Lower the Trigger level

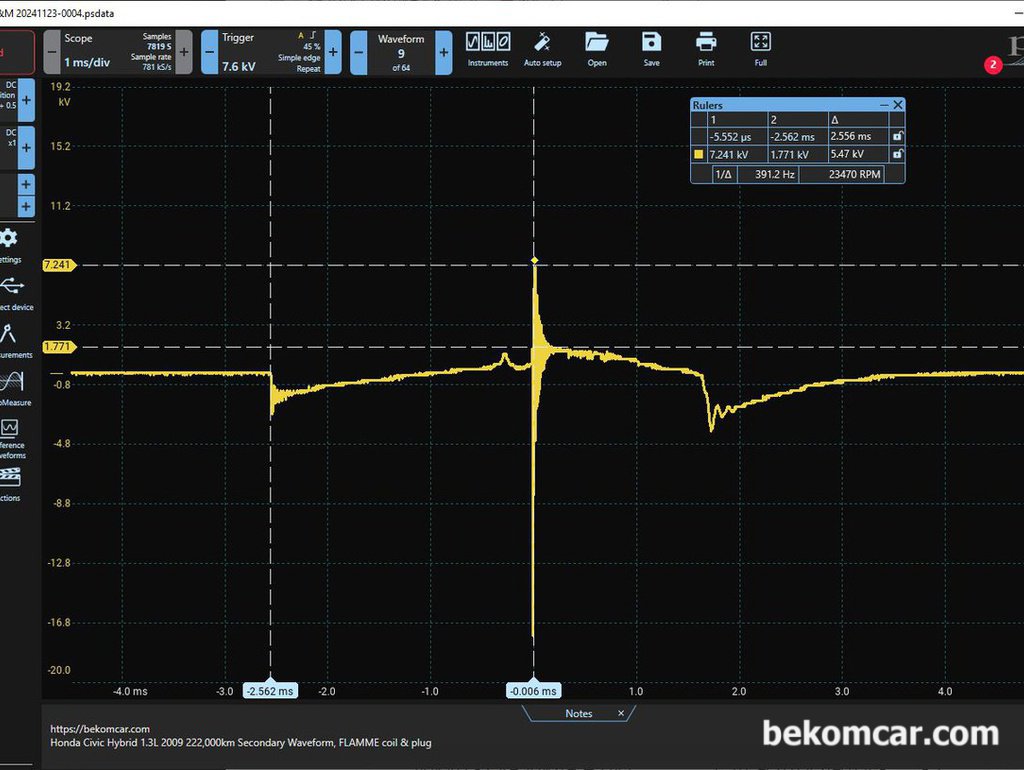click(x=210, y=52)
